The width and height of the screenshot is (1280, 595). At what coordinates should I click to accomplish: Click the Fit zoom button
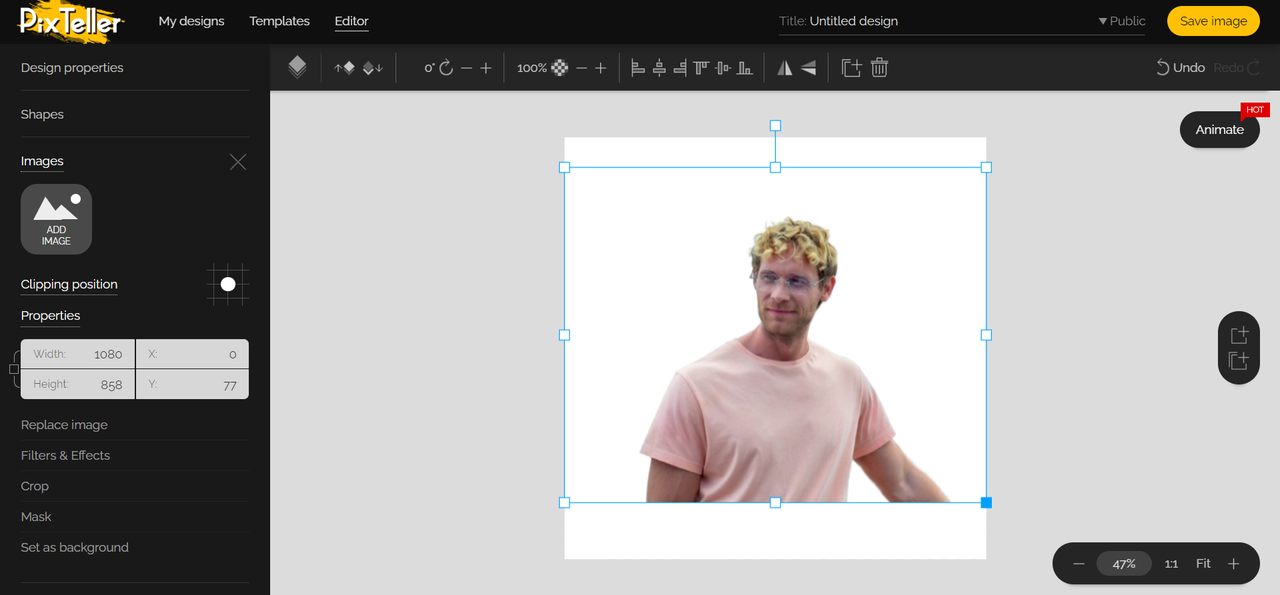point(1203,564)
